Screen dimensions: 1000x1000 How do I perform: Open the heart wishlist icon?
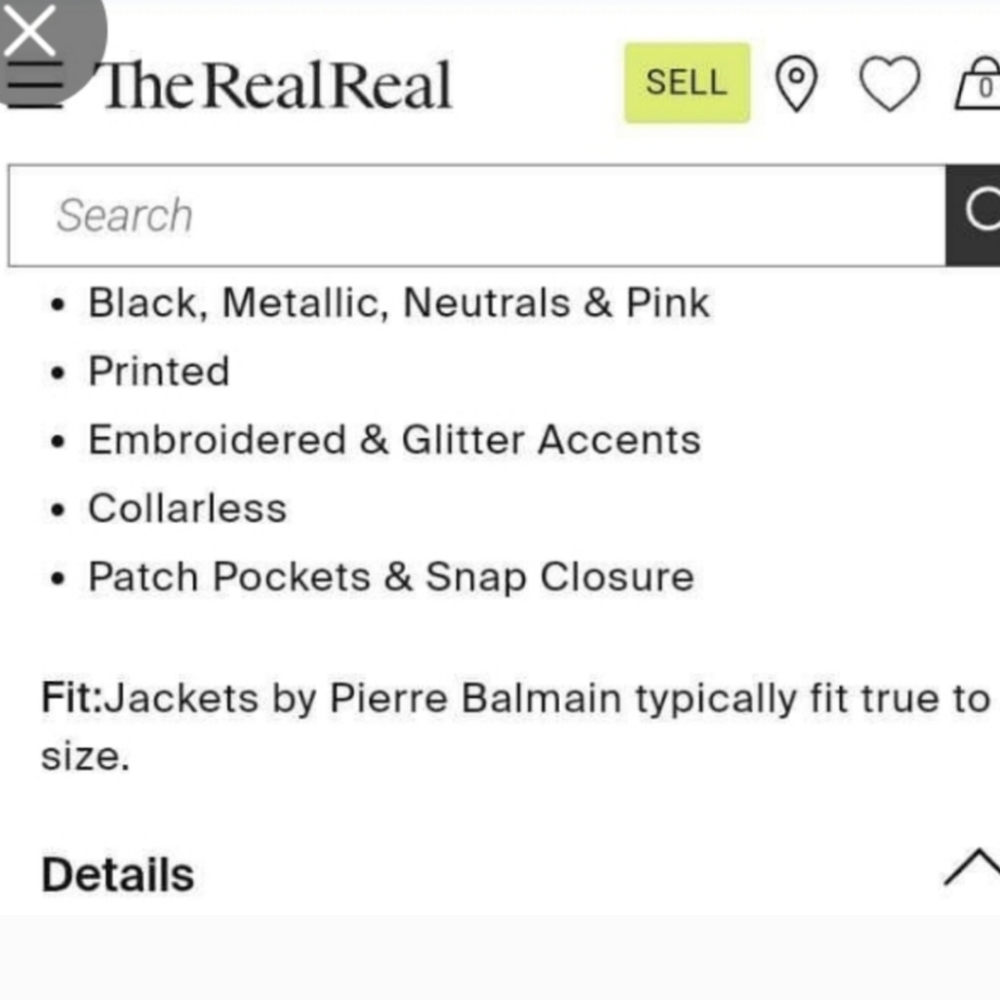tap(889, 84)
